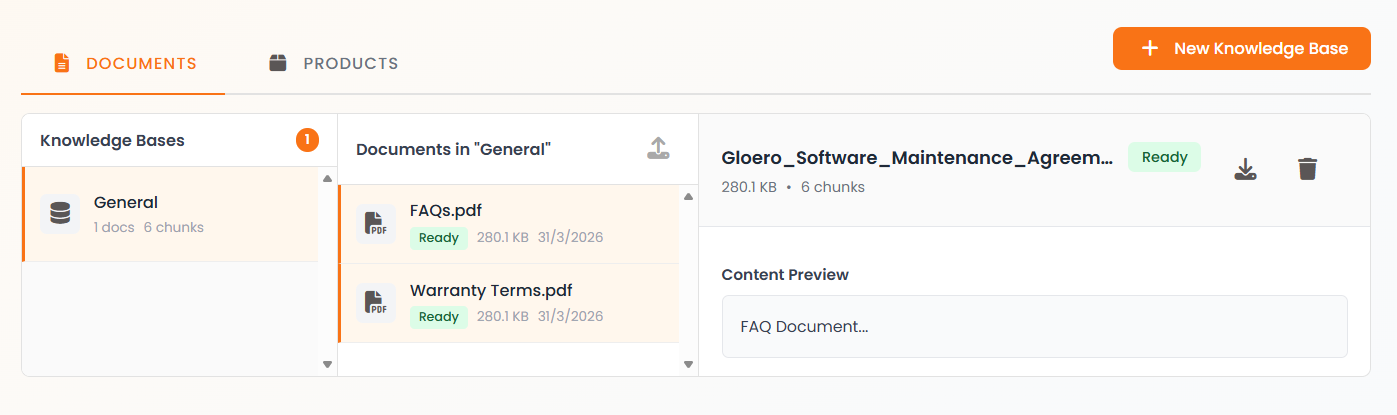Open the Documents tab
This screenshot has width=1397, height=415.
coord(124,63)
